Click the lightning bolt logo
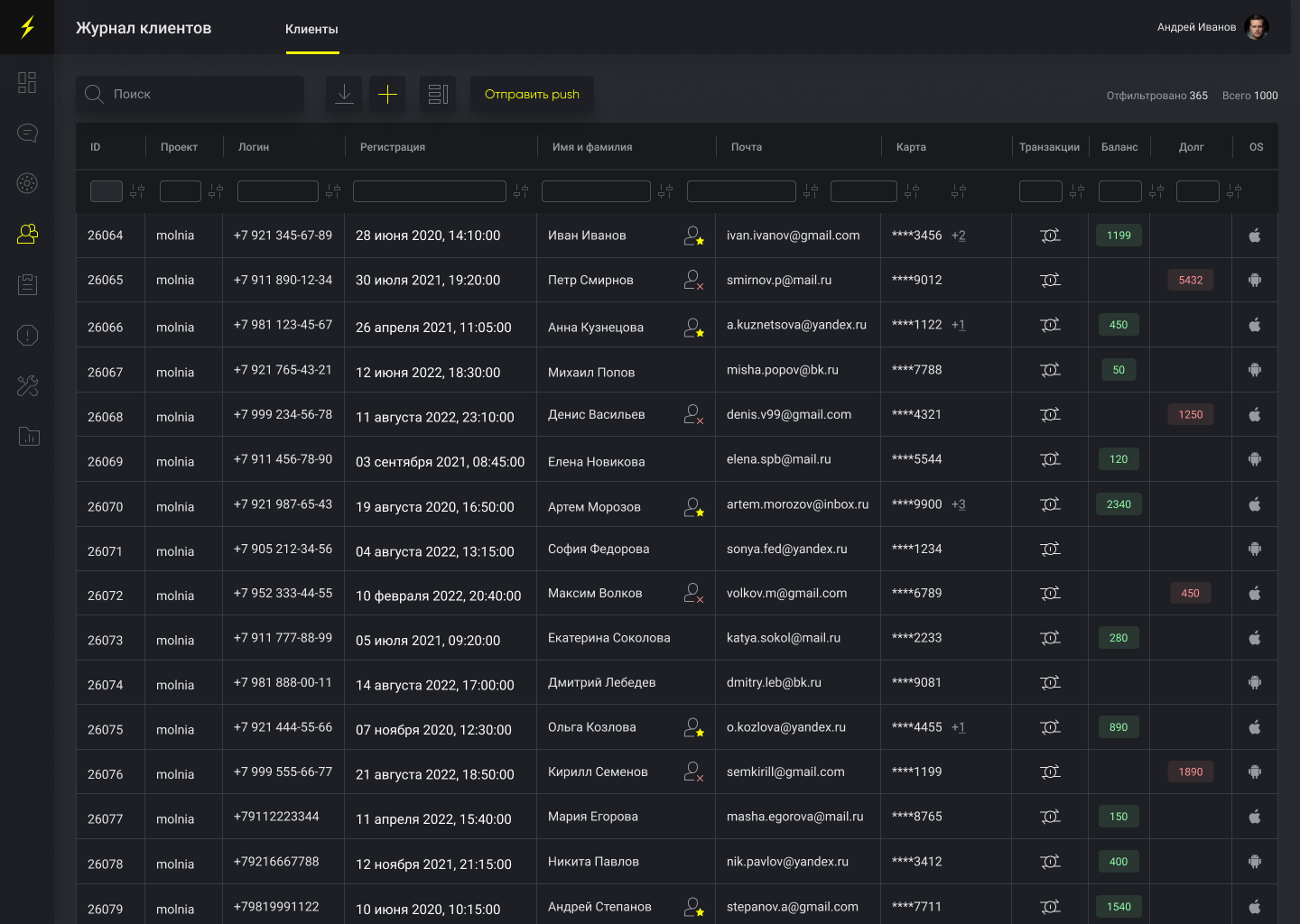 27,27
